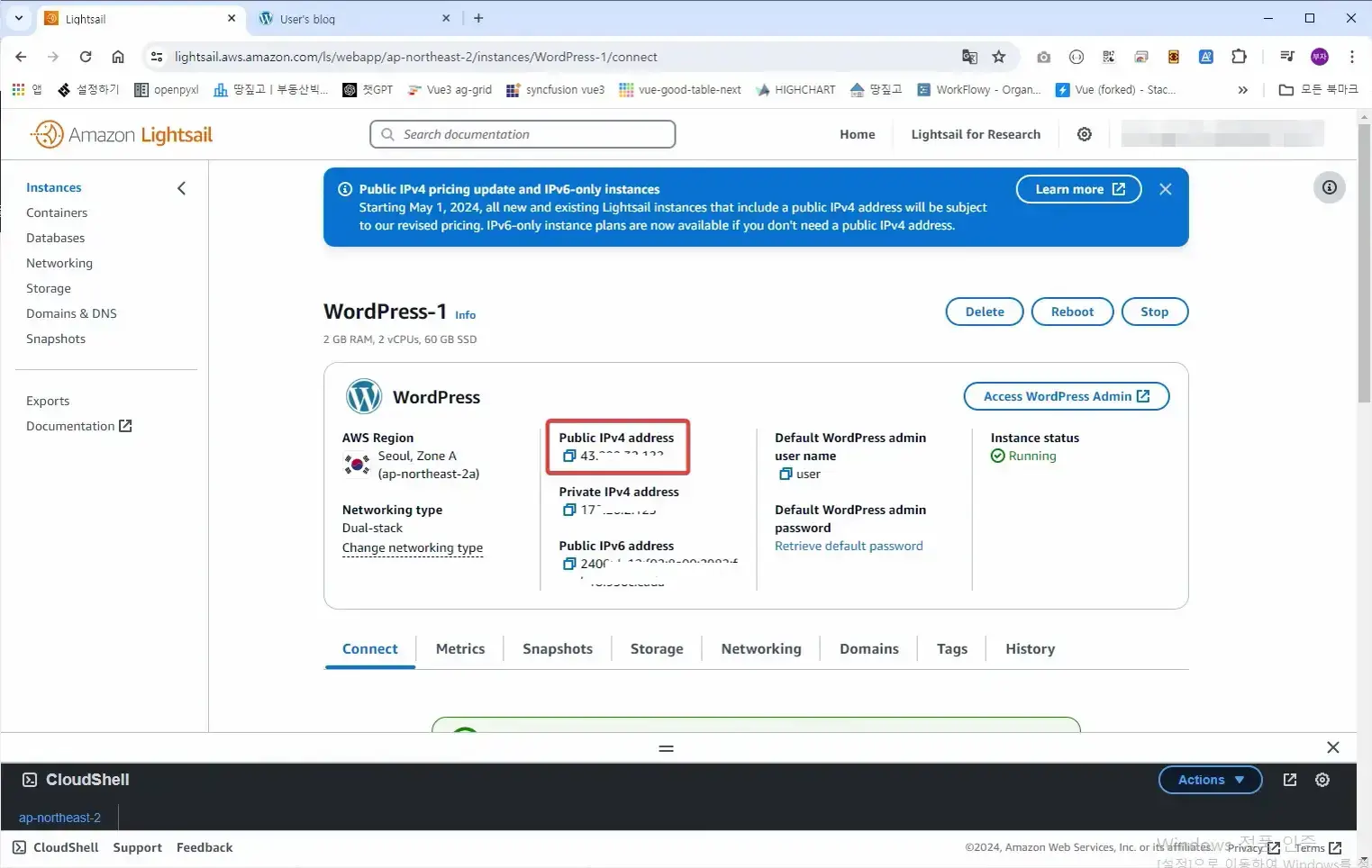The image size is (1372, 868).
Task: Open the apps grid bookmark
Action: (x=27, y=90)
